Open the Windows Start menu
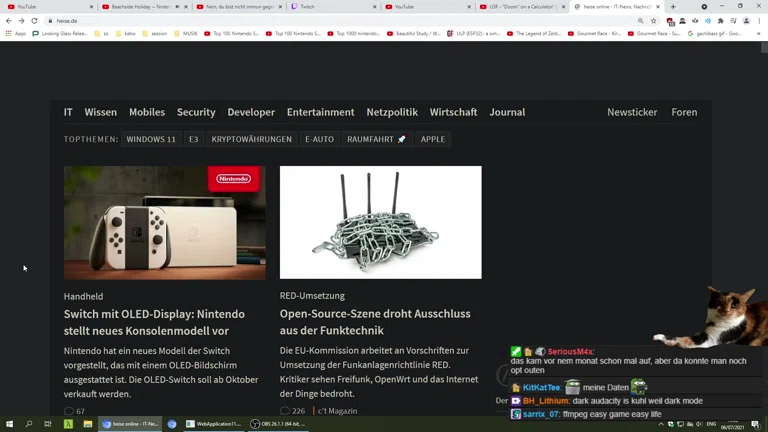768x432 pixels. [x=9, y=424]
